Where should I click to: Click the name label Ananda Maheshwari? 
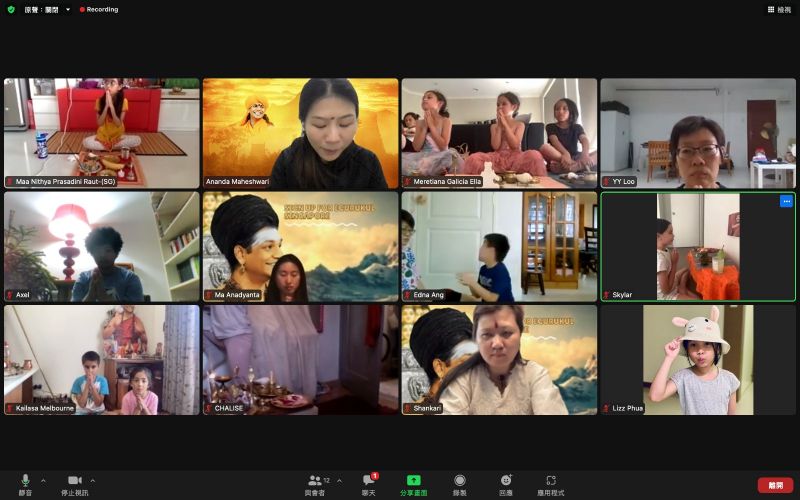click(x=237, y=182)
